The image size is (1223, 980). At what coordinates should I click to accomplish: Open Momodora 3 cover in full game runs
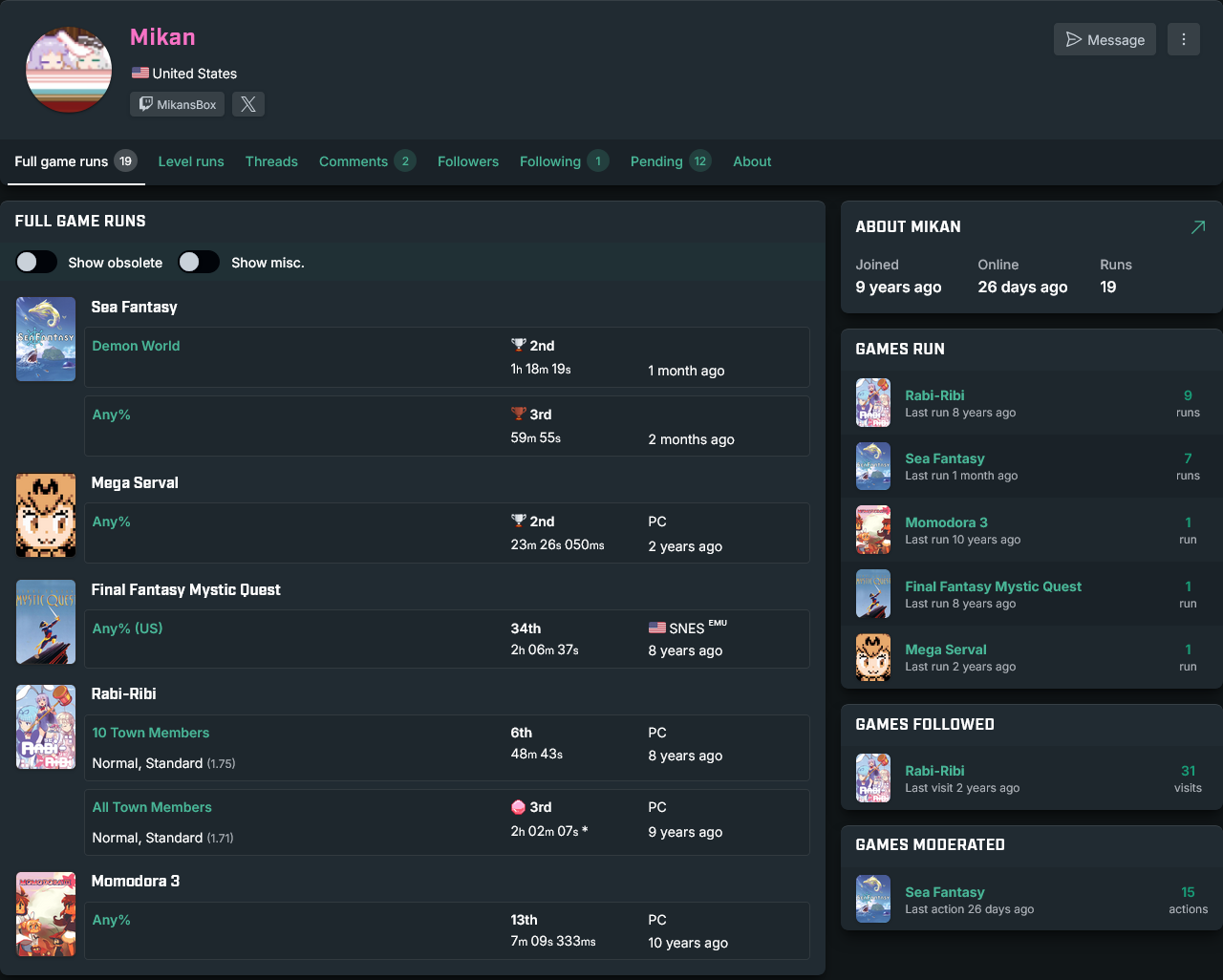[x=46, y=914]
